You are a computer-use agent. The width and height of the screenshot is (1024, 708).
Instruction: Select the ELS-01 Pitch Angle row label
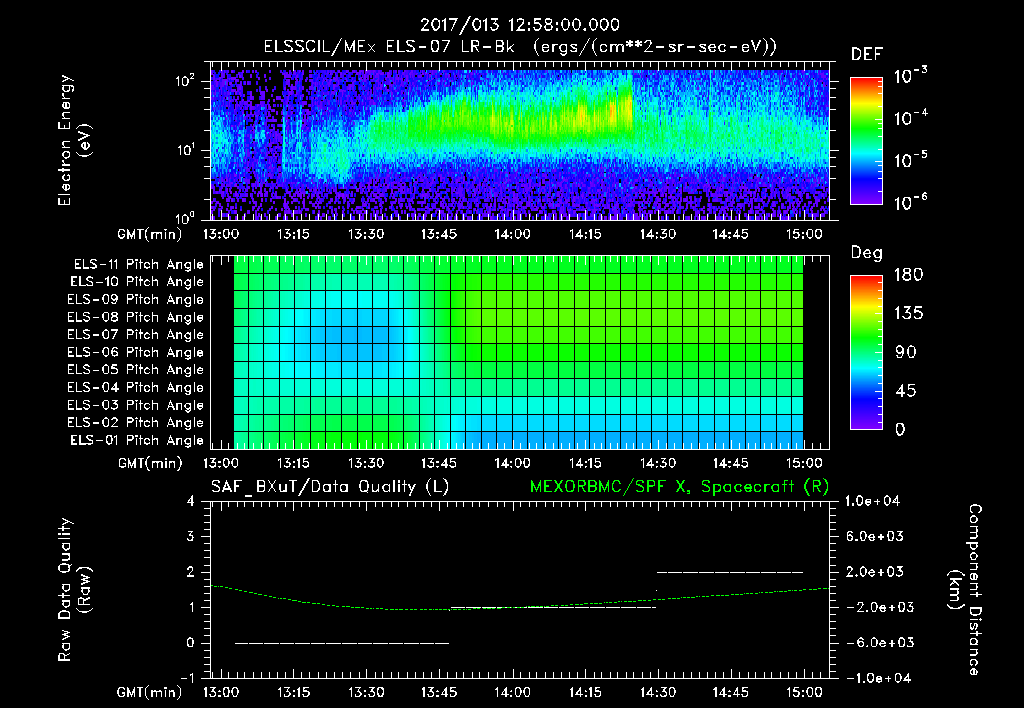pyautogui.click(x=137, y=440)
